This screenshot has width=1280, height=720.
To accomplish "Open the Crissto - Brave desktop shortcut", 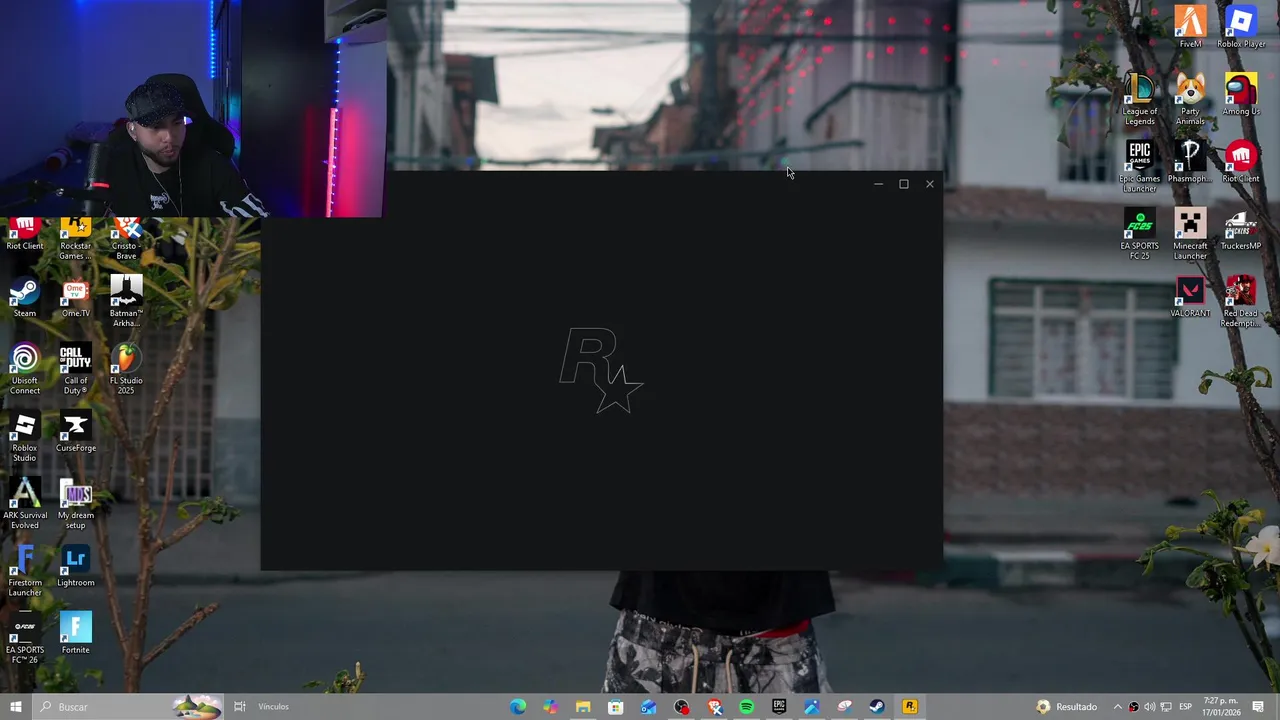I will (x=126, y=238).
